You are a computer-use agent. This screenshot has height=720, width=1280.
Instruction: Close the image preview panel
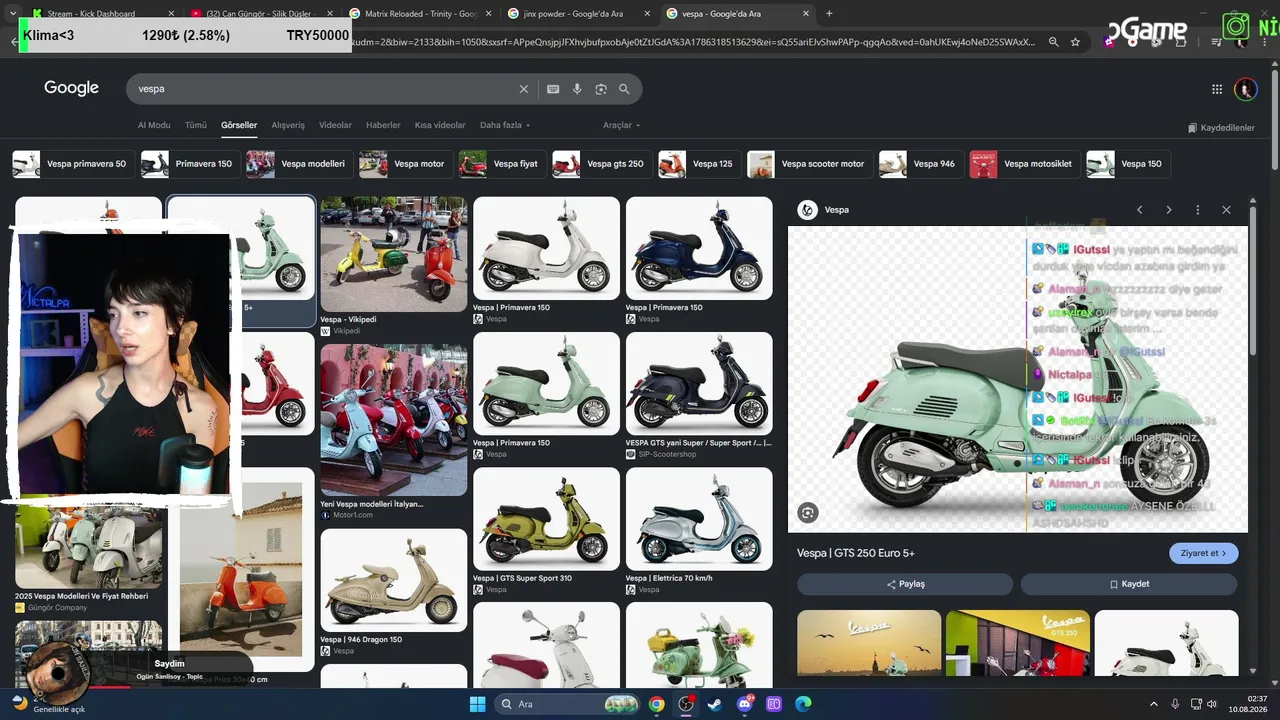point(1226,210)
